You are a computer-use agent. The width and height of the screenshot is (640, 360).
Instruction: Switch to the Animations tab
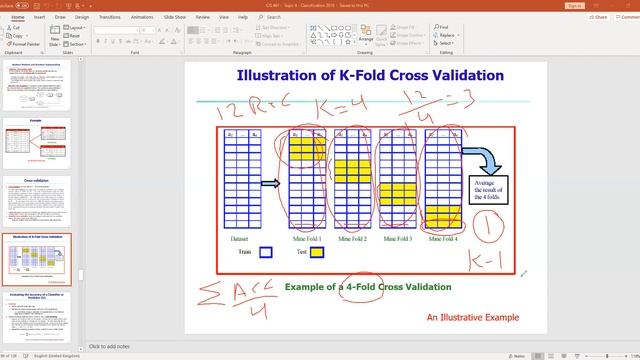click(x=142, y=17)
